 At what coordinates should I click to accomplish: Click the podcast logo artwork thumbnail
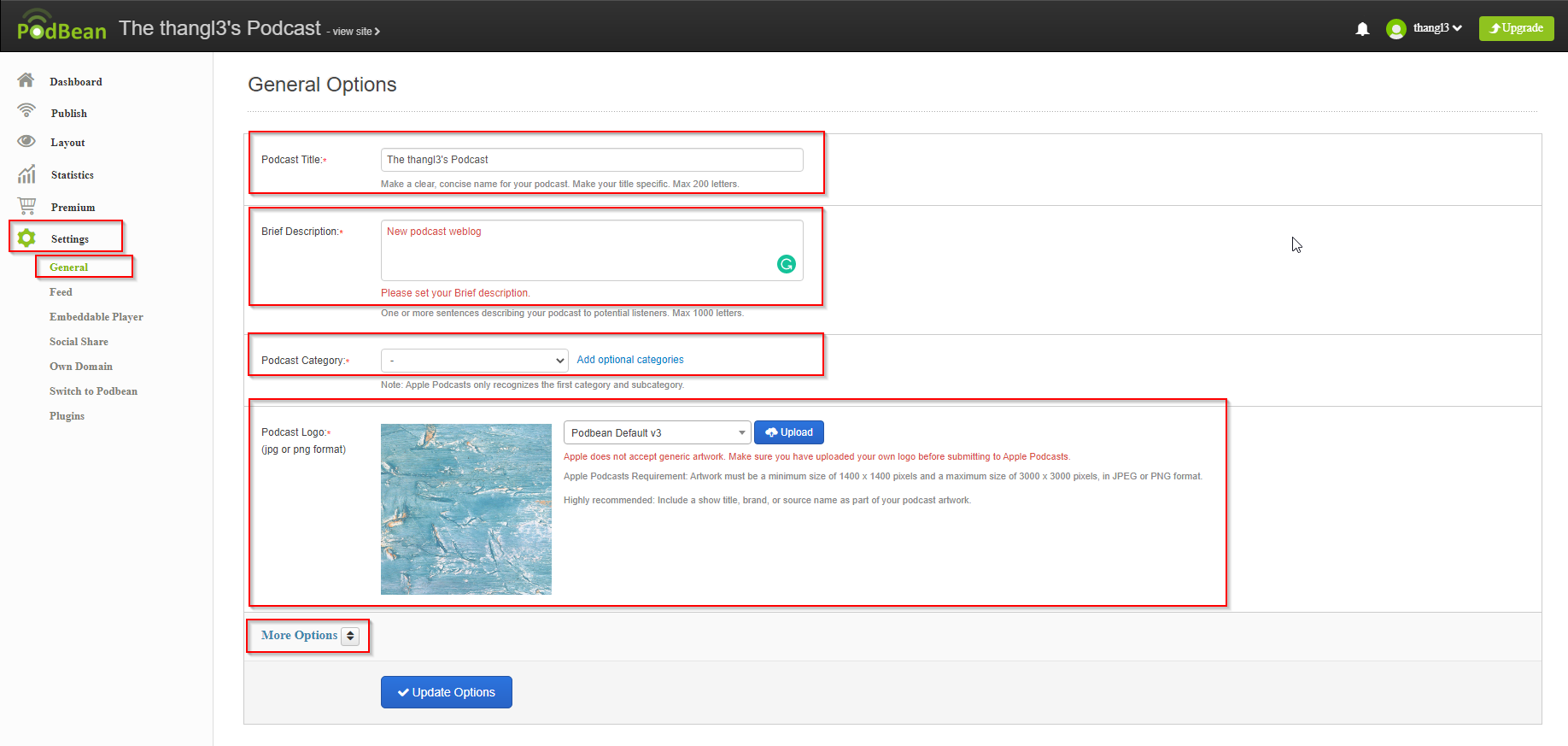click(466, 509)
